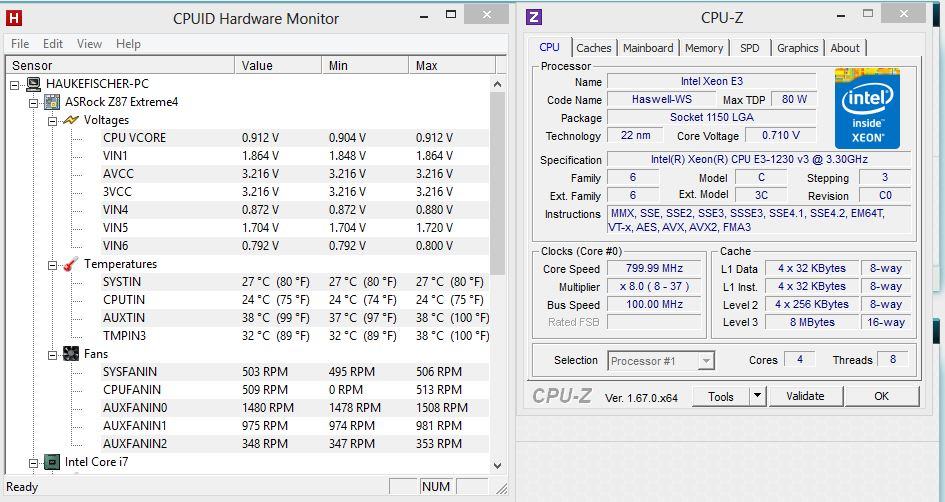The height and width of the screenshot is (502, 945).
Task: Click the scroll up arrow in sensor list
Action: [497, 84]
